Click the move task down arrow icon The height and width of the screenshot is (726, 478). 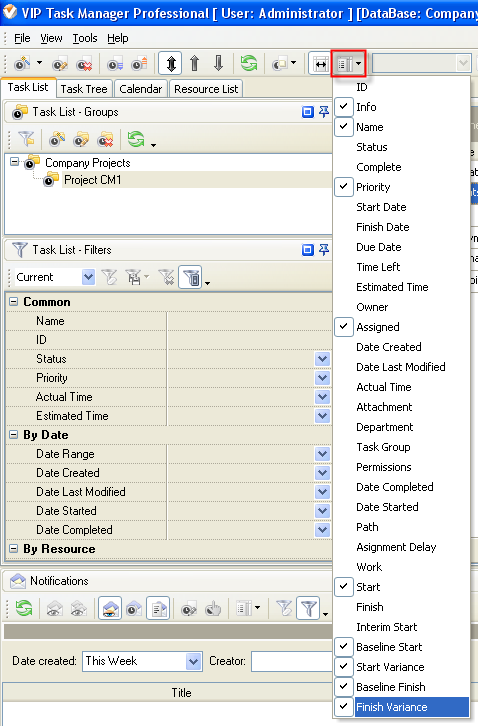point(219,63)
